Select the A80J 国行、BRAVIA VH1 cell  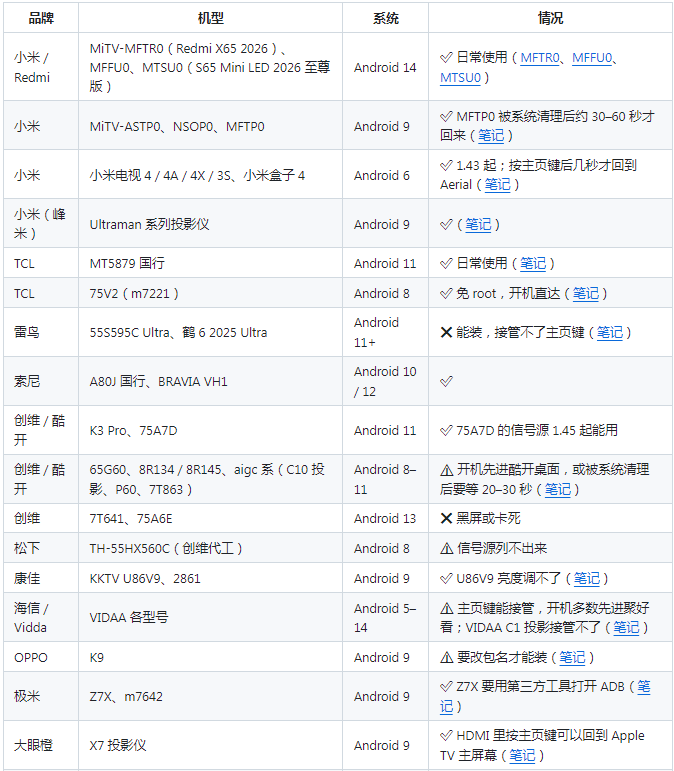(210, 381)
